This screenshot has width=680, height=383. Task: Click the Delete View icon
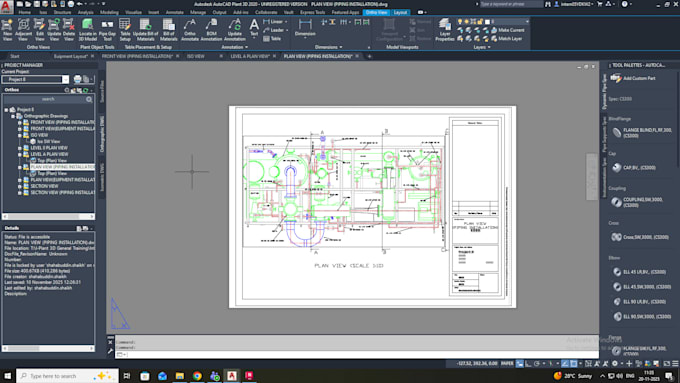coord(69,30)
